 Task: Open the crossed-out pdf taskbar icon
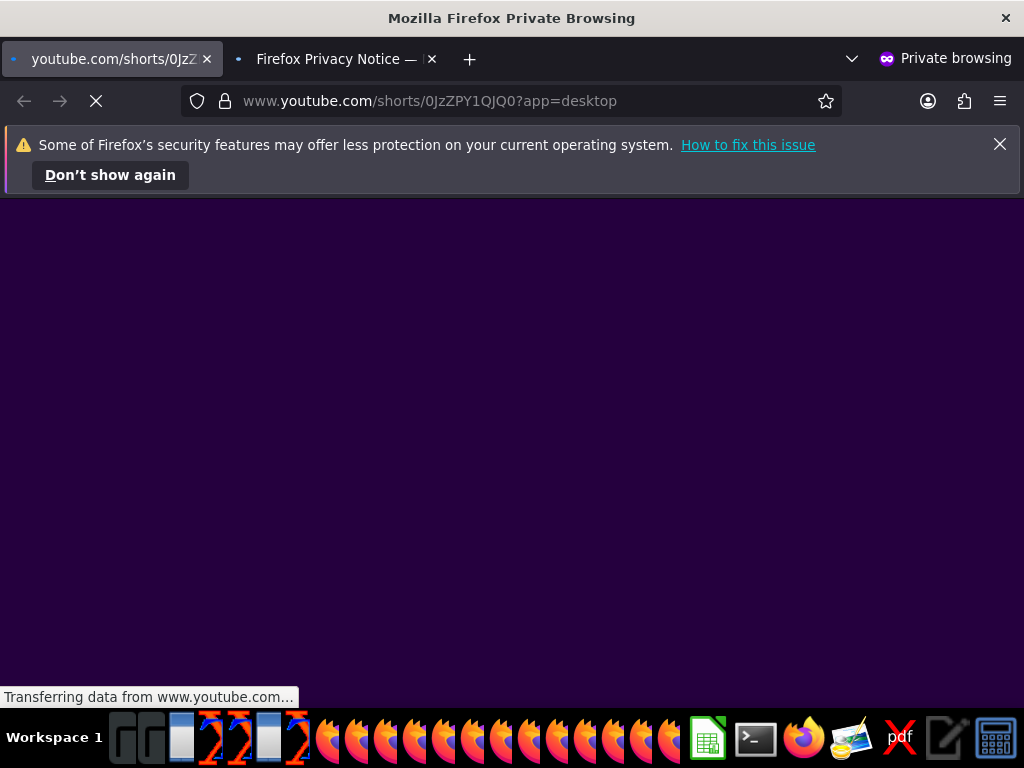point(899,738)
